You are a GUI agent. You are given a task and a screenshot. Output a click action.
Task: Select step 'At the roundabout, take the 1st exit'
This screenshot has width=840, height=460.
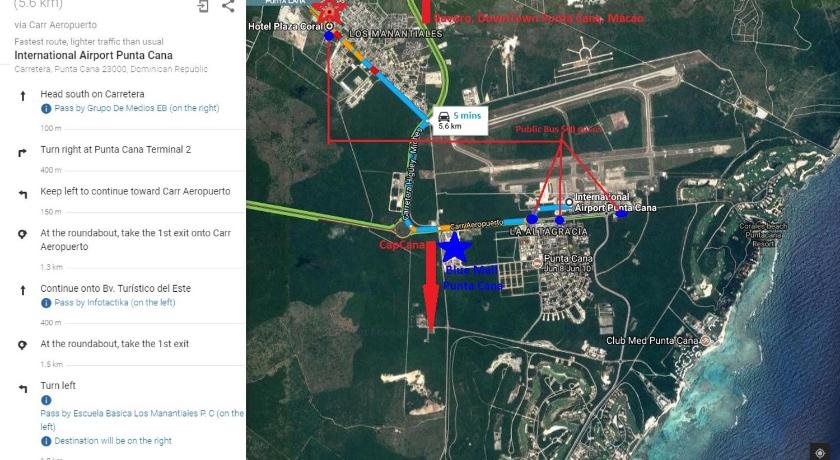point(115,344)
